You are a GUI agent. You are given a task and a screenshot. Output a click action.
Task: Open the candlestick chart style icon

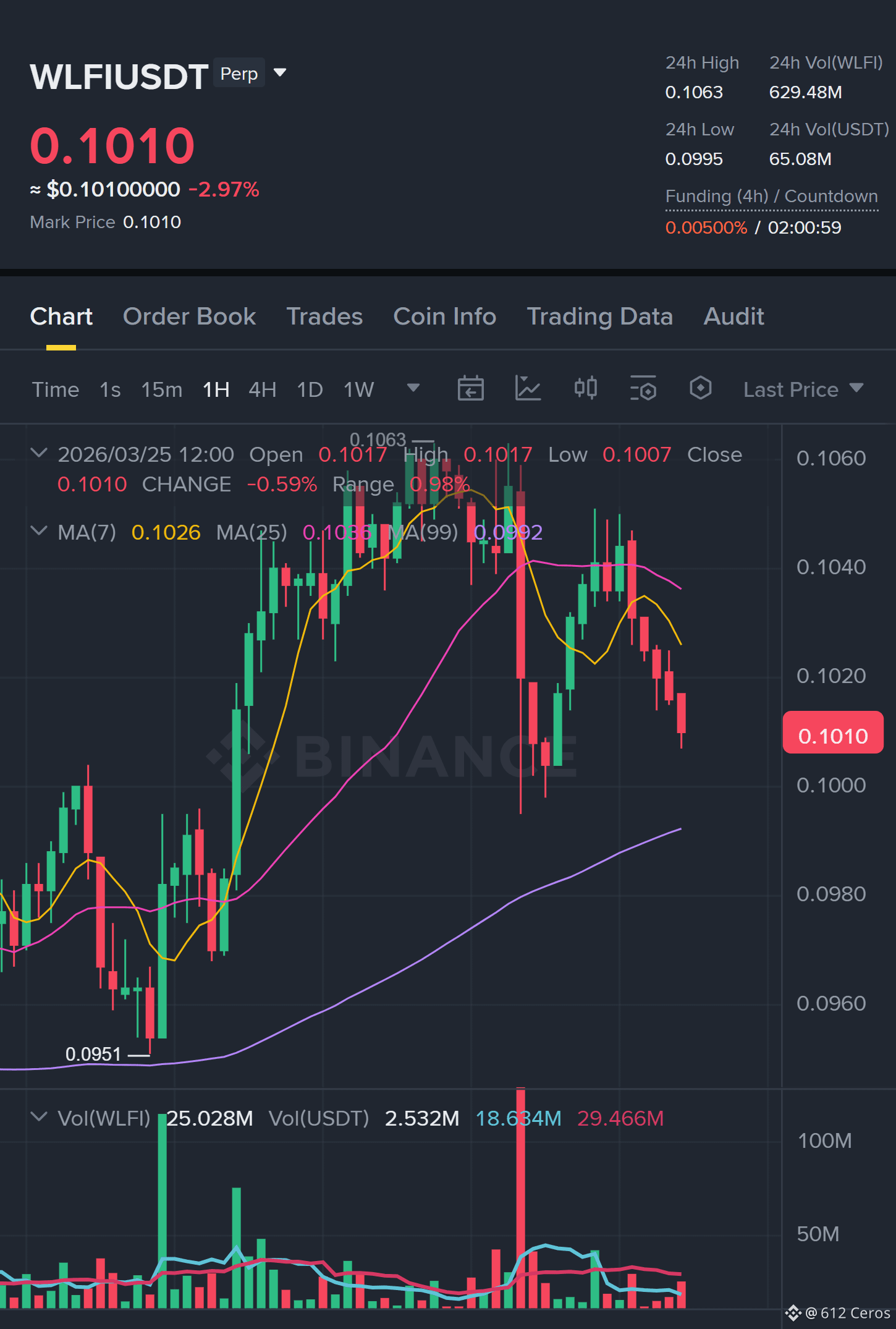[x=585, y=389]
